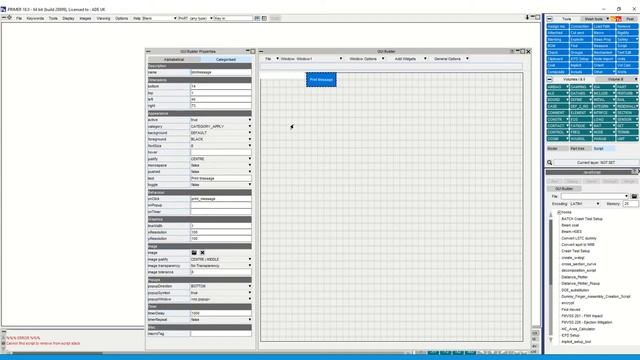Open pushed property dropdown
Viewport: 640px width, 360px height.
point(221,172)
